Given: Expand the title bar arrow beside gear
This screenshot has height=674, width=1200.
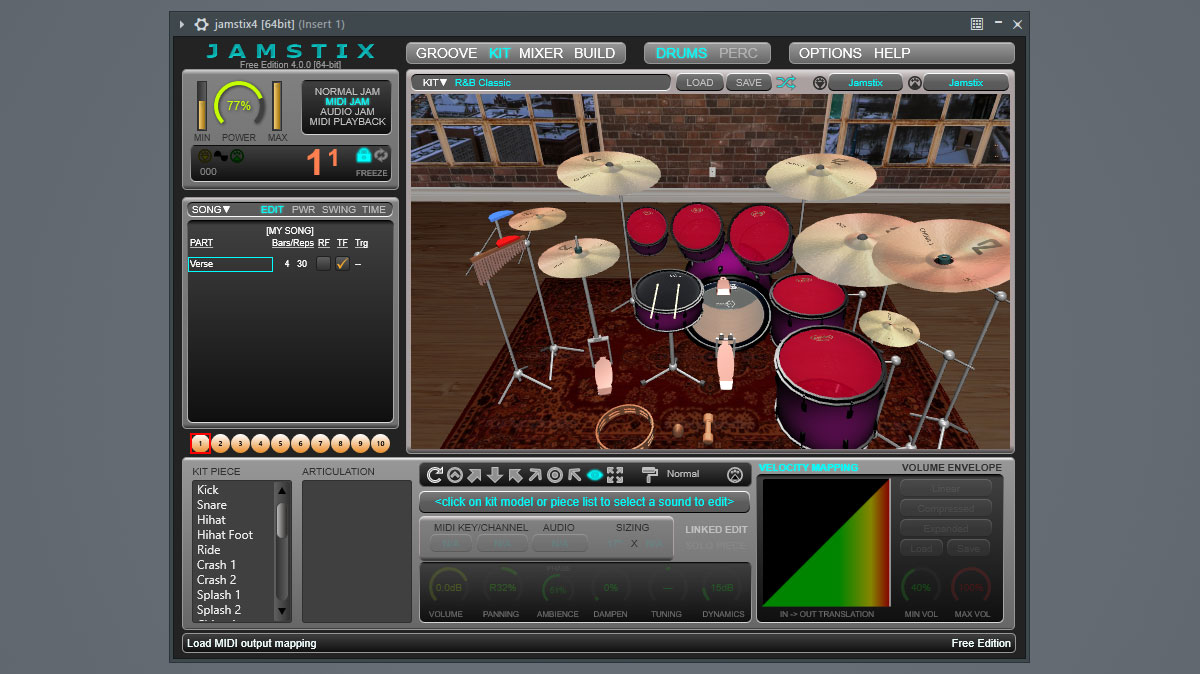Looking at the screenshot, I should tap(182, 24).
